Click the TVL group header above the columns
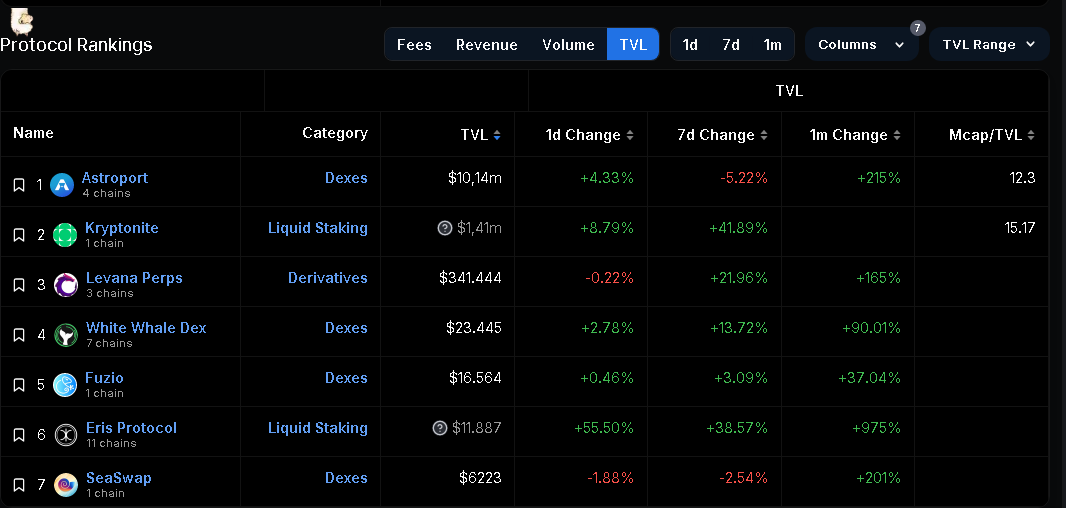This screenshot has width=1066, height=508. pyautogui.click(x=789, y=90)
